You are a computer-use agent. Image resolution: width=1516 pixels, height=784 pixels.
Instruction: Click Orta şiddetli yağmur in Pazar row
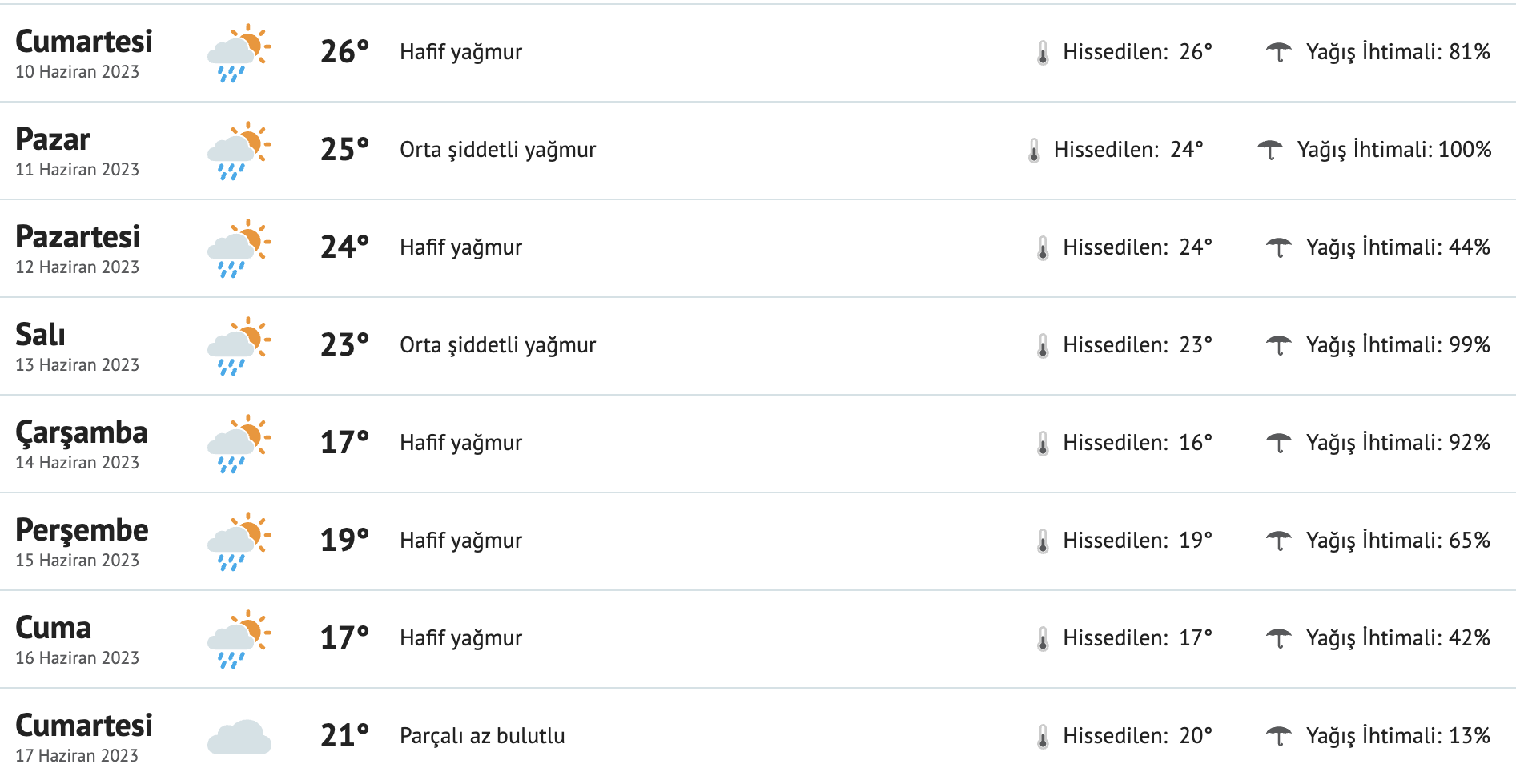coord(497,150)
